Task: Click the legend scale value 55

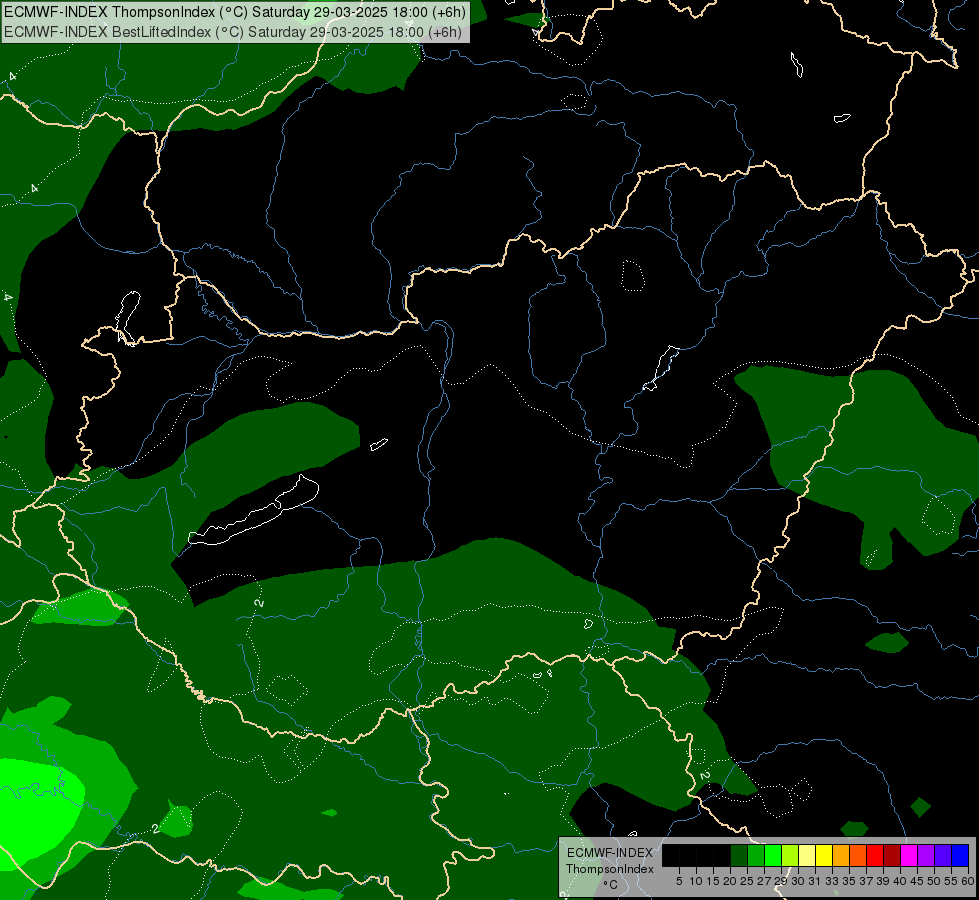Action: (952, 881)
